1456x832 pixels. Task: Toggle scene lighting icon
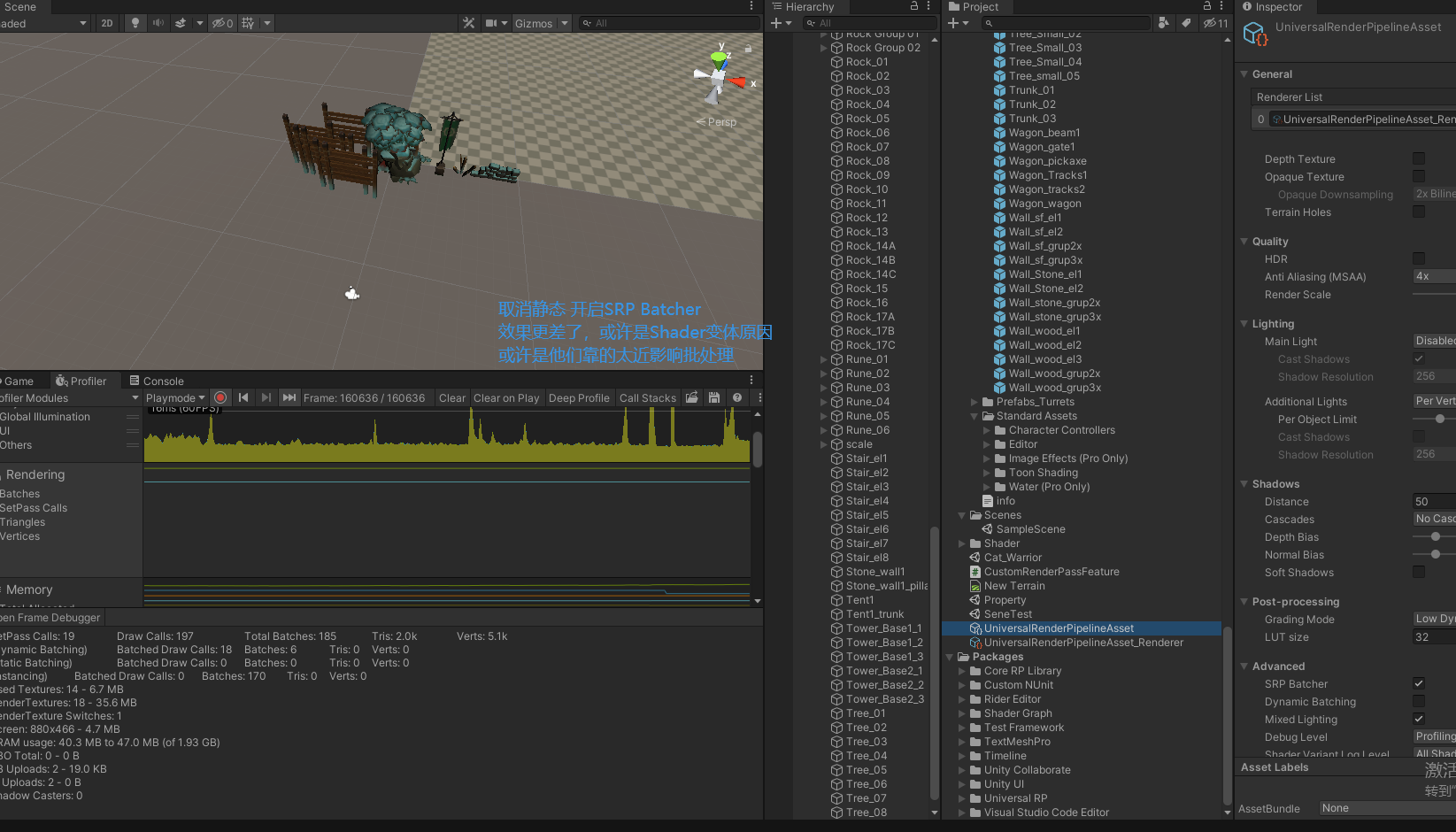coord(135,23)
